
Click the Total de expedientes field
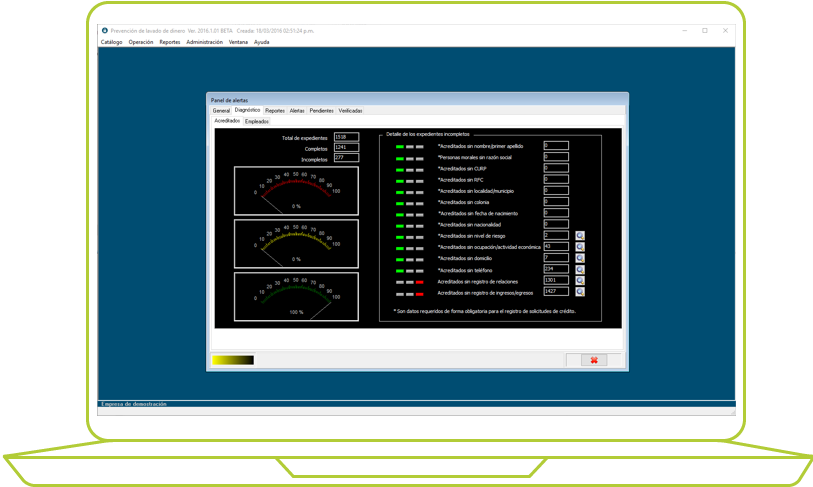click(345, 137)
